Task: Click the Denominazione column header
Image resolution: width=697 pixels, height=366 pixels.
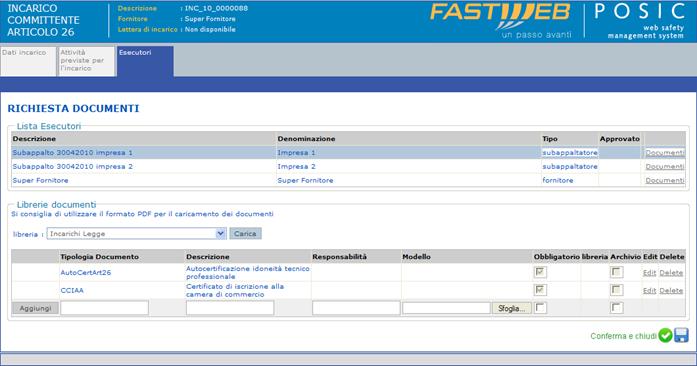Action: pos(306,139)
